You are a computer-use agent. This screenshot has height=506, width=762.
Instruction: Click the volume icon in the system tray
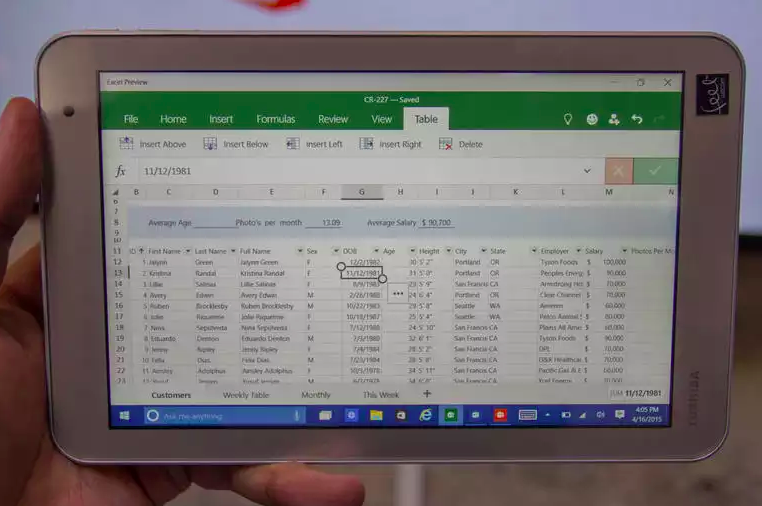601,415
